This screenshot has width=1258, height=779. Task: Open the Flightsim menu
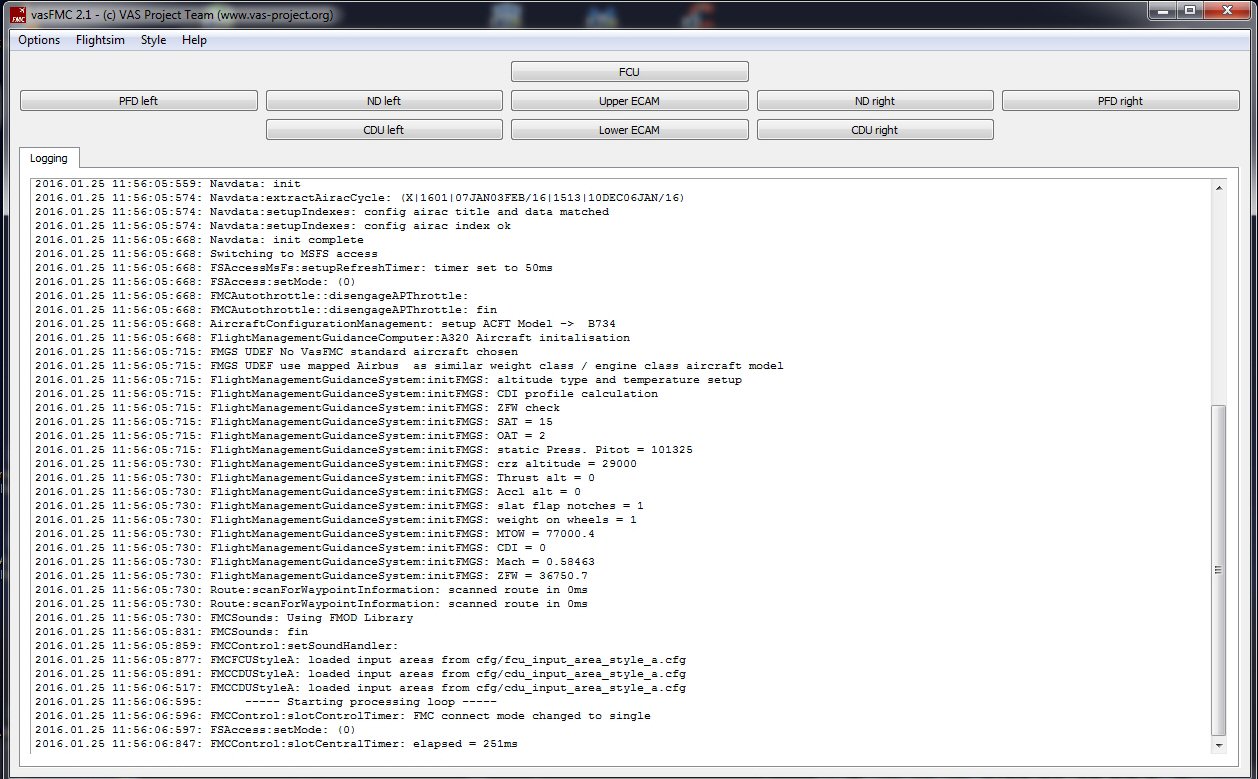101,40
